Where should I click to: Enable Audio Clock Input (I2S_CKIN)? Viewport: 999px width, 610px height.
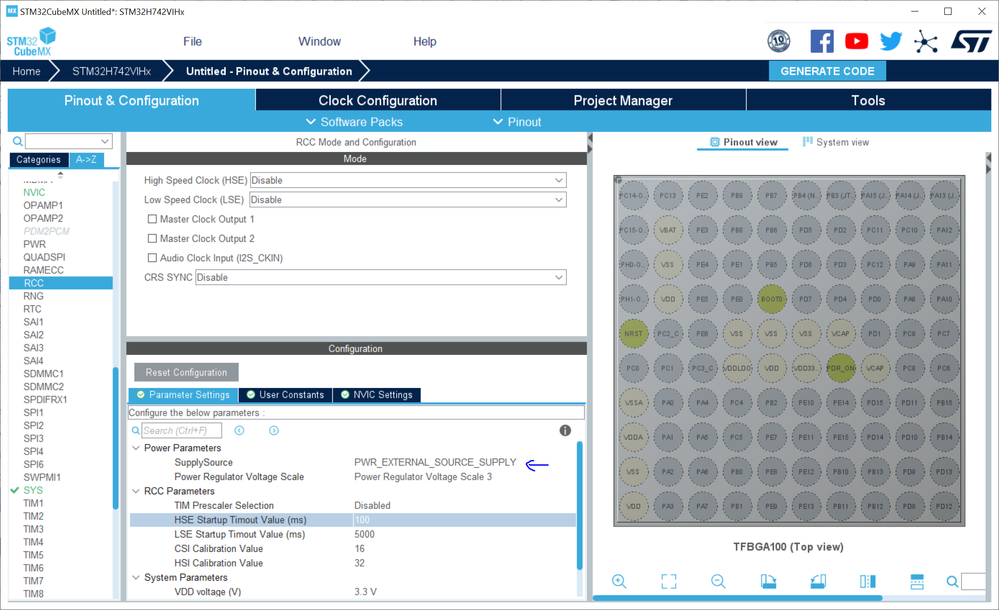152,258
